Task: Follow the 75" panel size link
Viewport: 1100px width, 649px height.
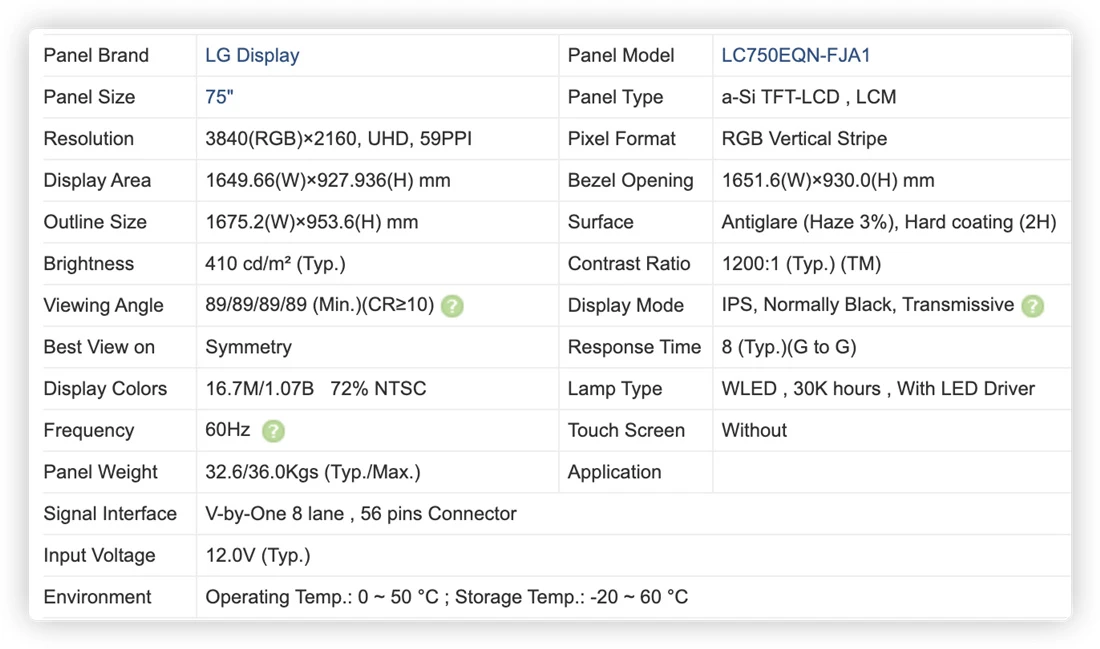Action: (x=219, y=97)
